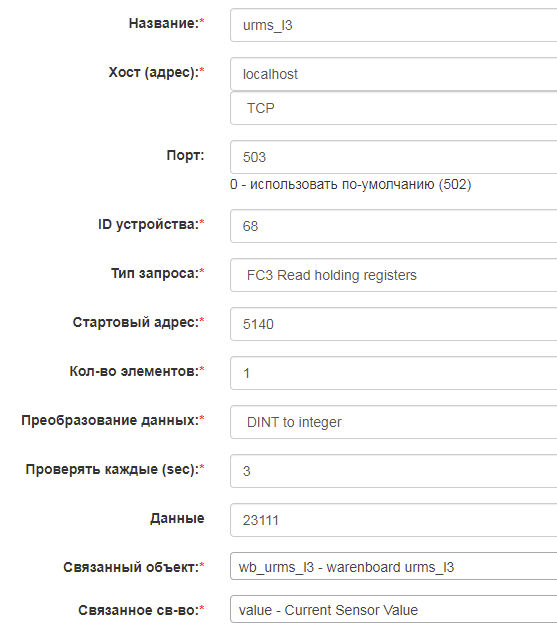Open the TCP protocol dropdown
The image size is (557, 627).
coord(393,108)
